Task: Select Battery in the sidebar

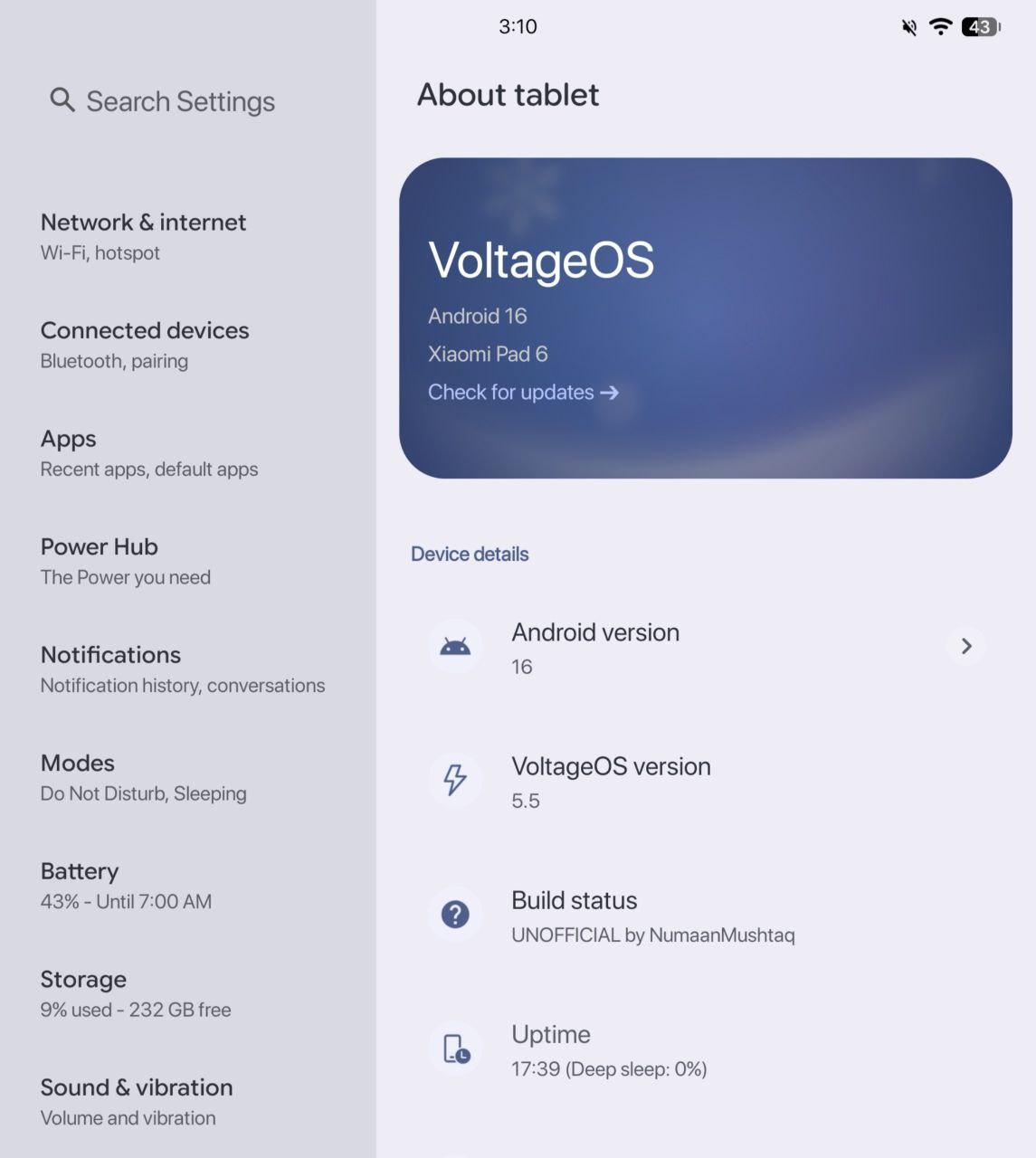Action: (x=126, y=885)
